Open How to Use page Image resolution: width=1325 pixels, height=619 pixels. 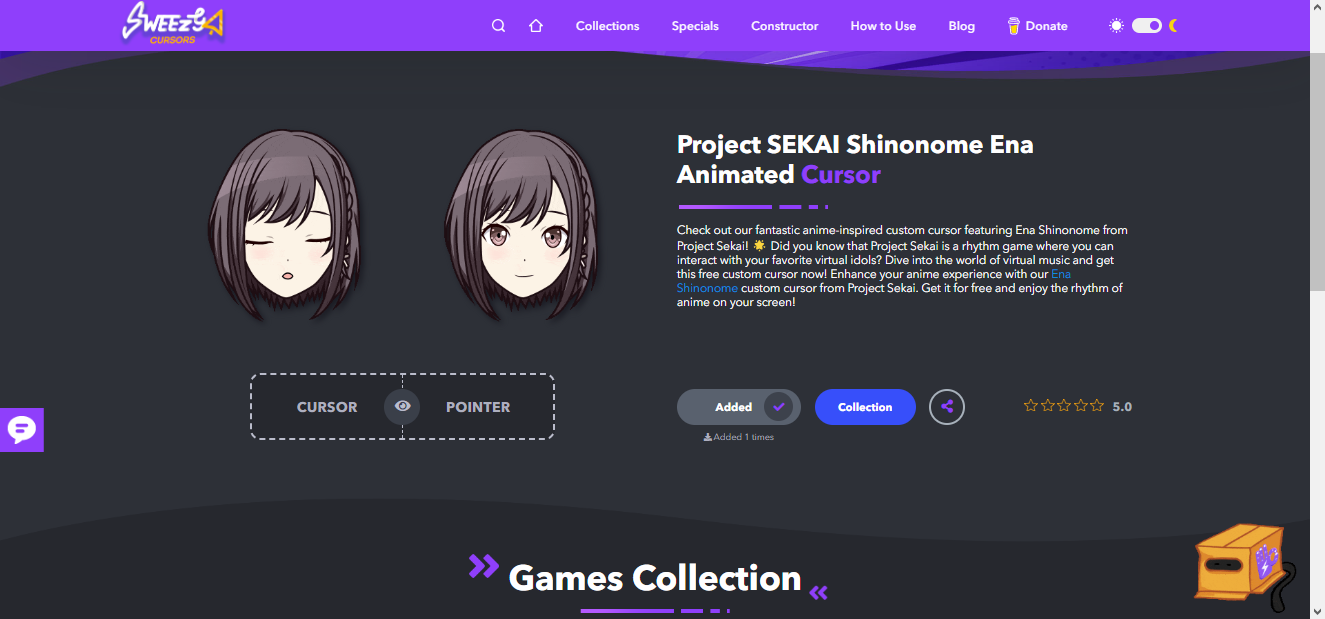(883, 26)
